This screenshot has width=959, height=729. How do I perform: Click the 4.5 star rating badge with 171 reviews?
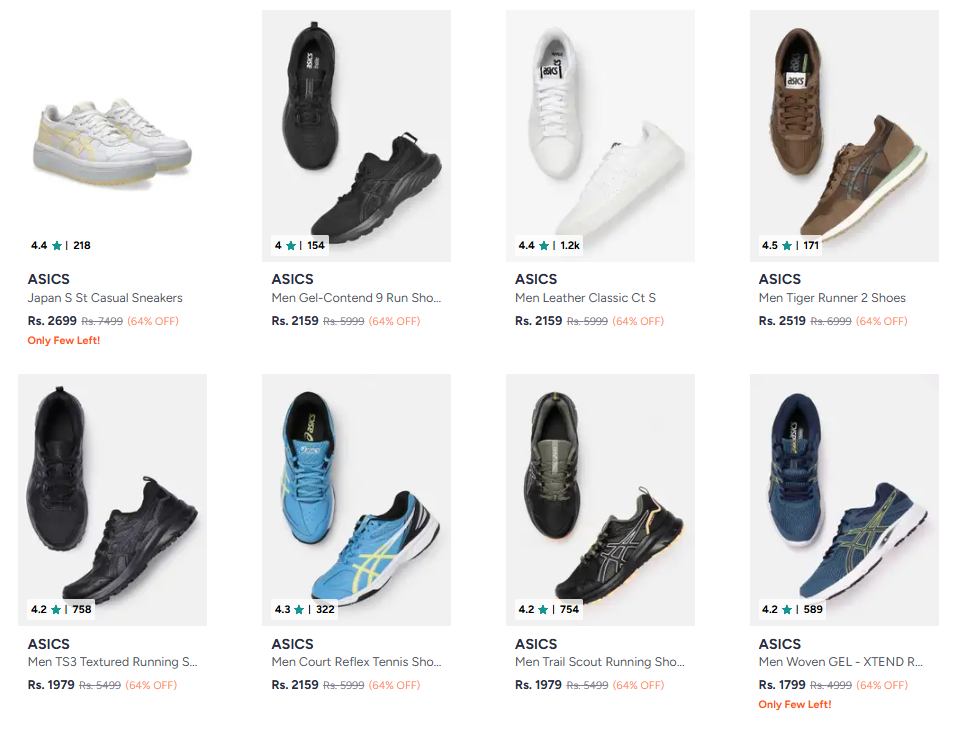790,245
